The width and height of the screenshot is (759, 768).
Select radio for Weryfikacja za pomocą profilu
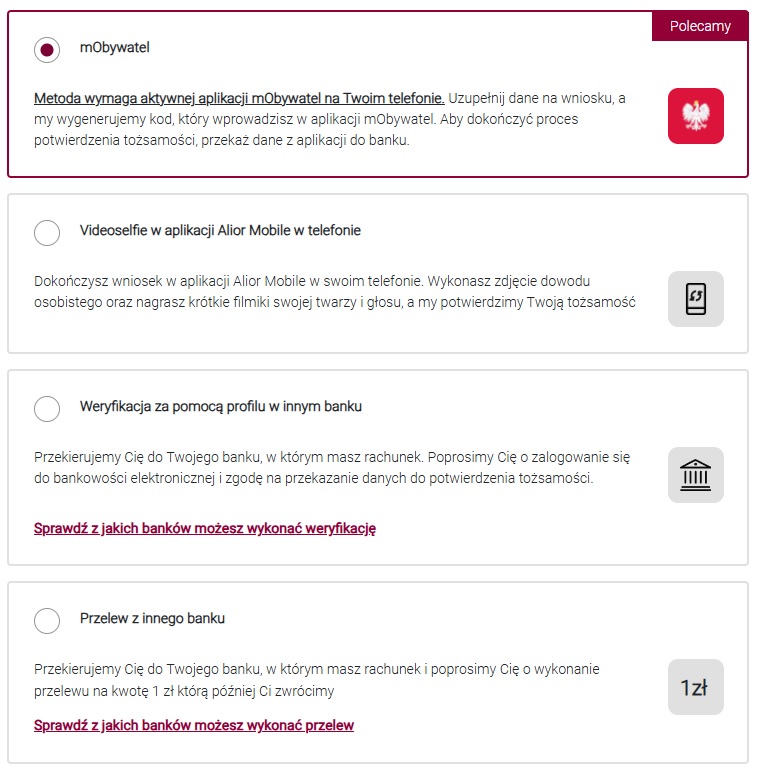(x=47, y=408)
